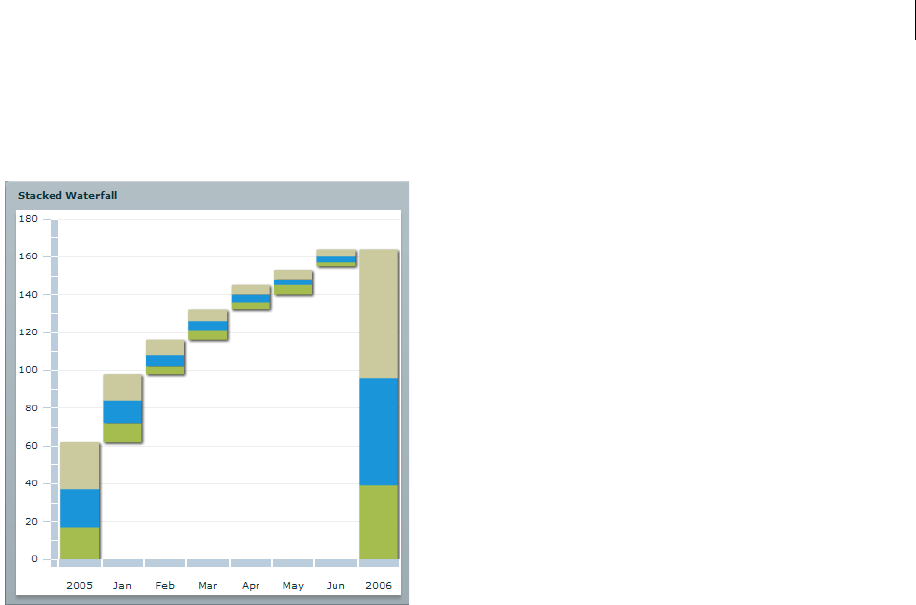This screenshot has width=916, height=605.
Task: Click the 80 y-axis value
Action: coord(32,408)
